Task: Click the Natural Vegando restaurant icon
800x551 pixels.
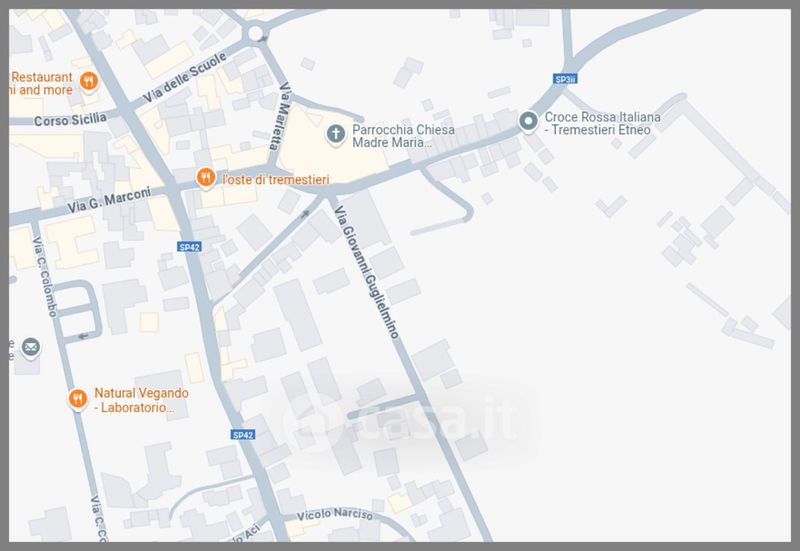Action: tap(78, 399)
